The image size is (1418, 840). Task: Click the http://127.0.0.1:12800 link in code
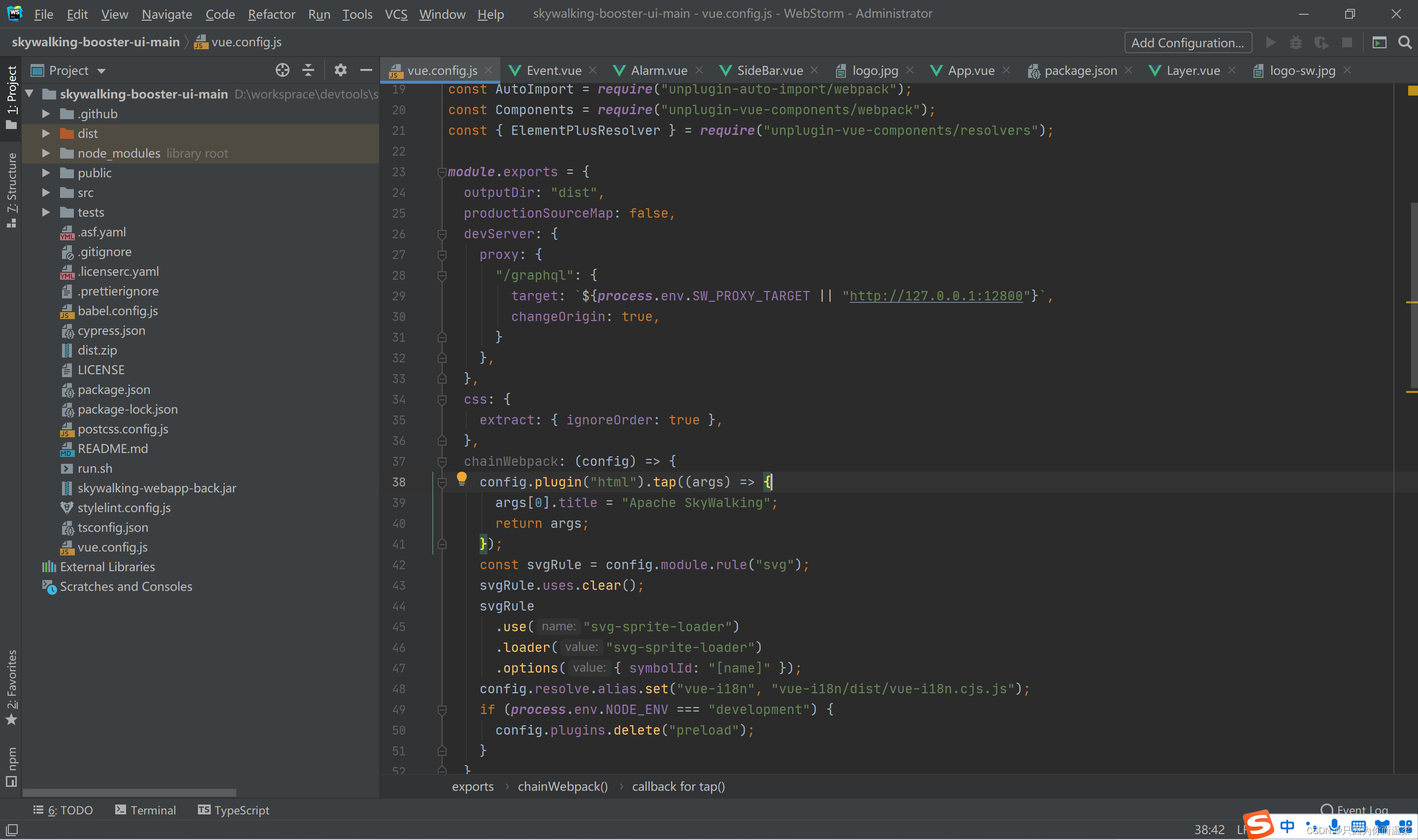936,296
